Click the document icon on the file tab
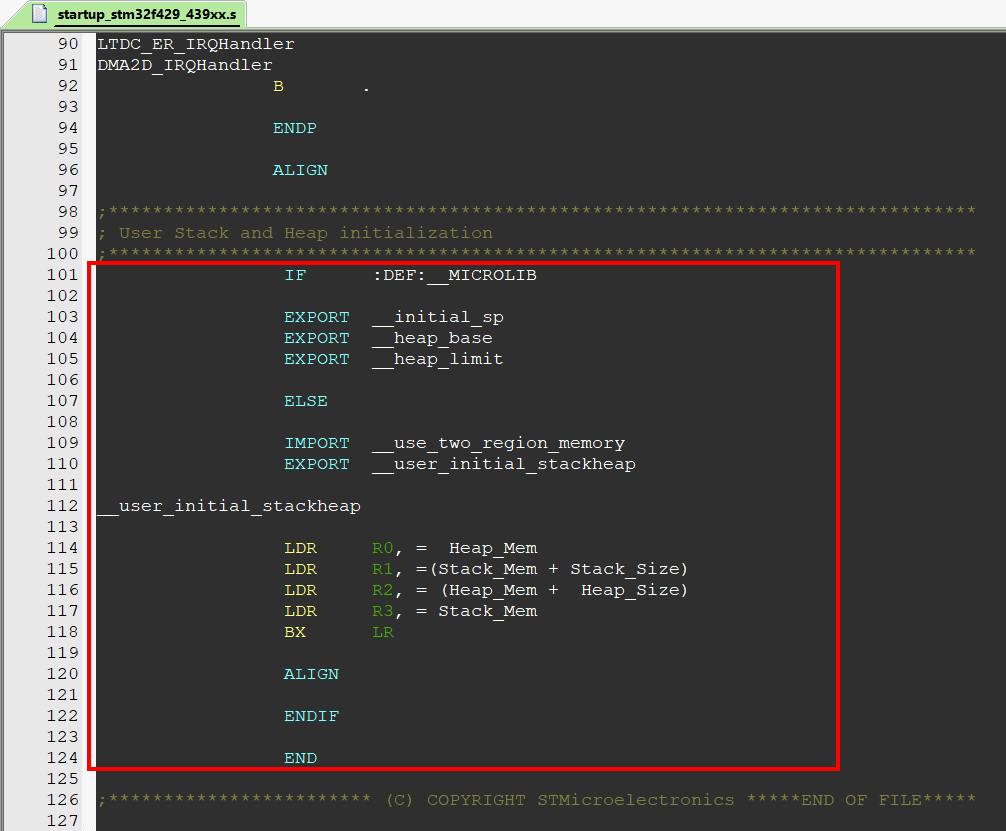The height and width of the screenshot is (831, 1006). pyautogui.click(x=38, y=15)
